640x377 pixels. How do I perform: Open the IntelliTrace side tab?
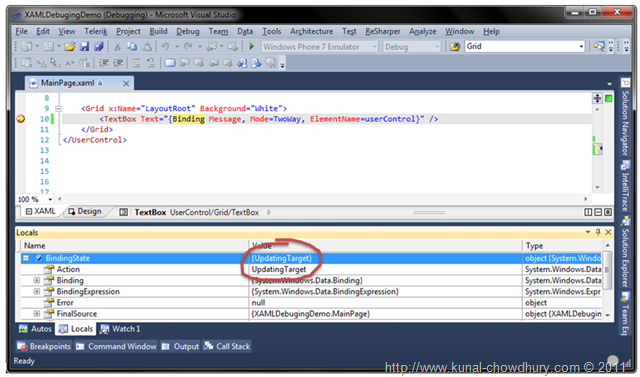(x=625, y=186)
